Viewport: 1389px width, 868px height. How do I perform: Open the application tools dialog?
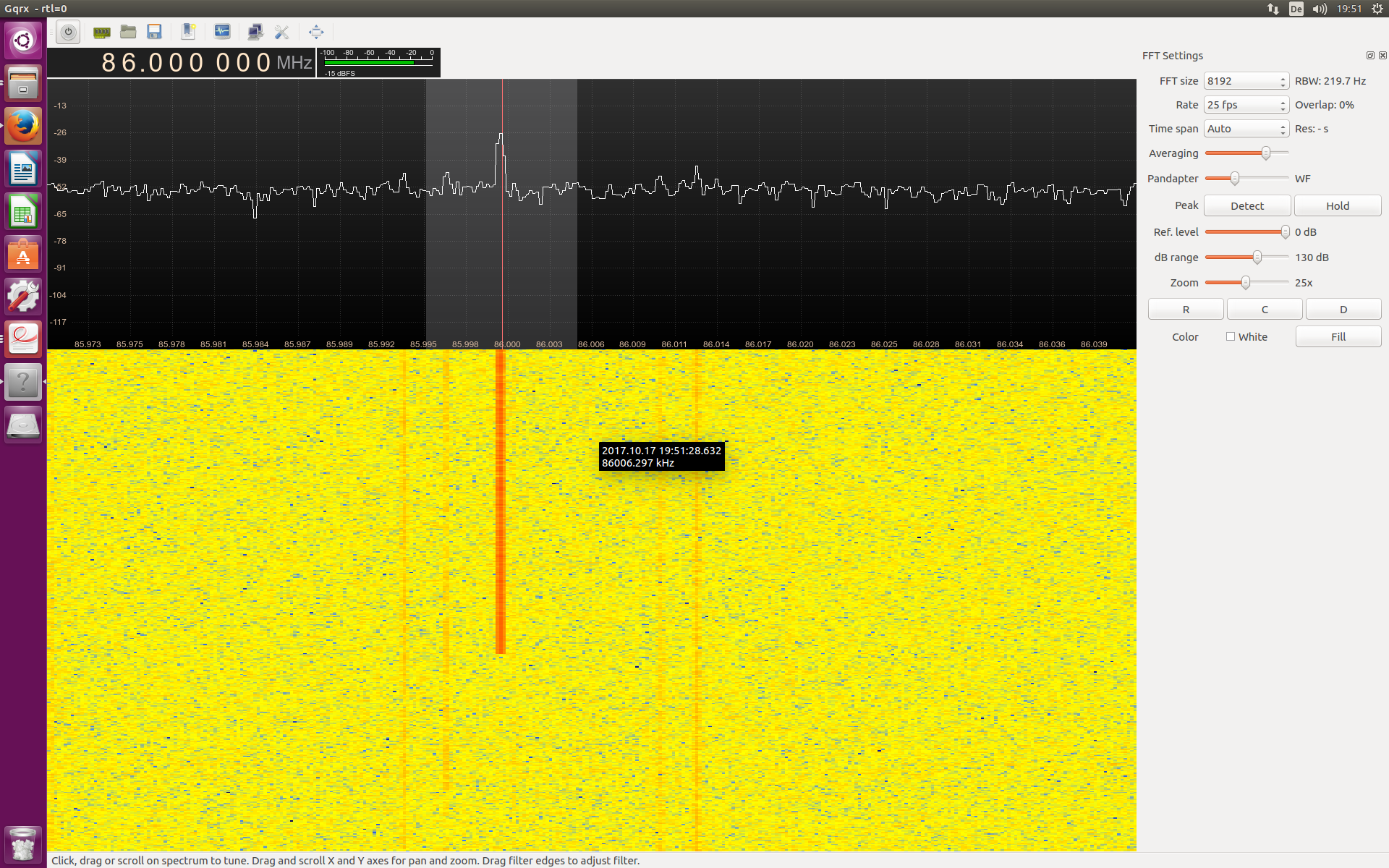click(281, 32)
